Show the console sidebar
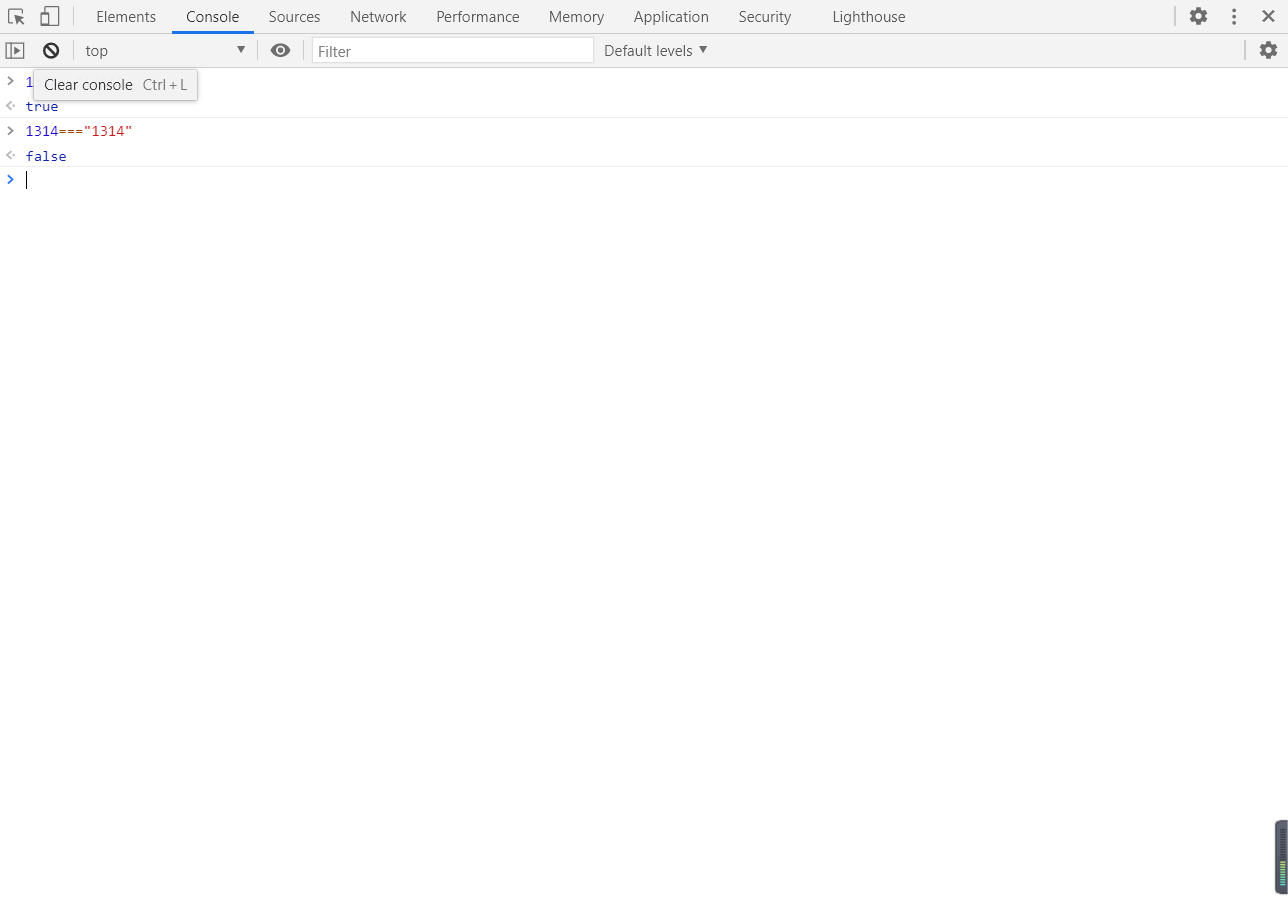The width and height of the screenshot is (1288, 900). click(x=15, y=51)
